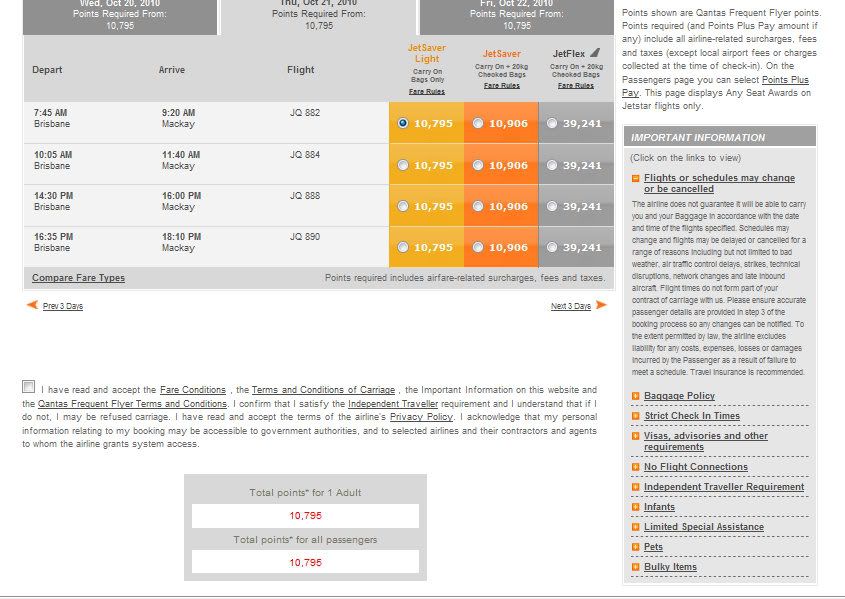This screenshot has width=845, height=599.
Task: Click the JetFlex wing icon
Action: coord(595,52)
